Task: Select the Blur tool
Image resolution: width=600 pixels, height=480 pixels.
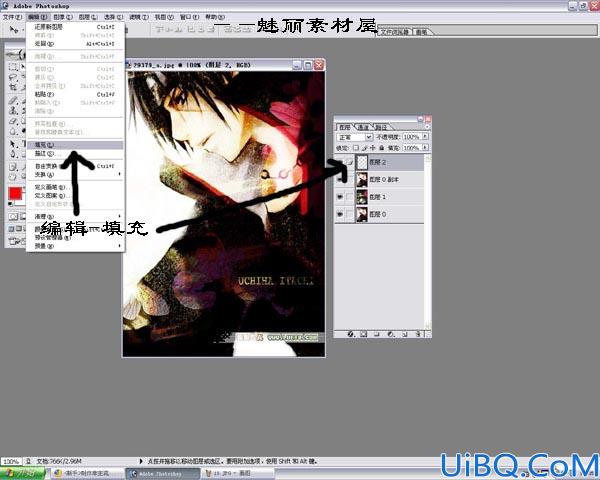Action: coord(13,132)
